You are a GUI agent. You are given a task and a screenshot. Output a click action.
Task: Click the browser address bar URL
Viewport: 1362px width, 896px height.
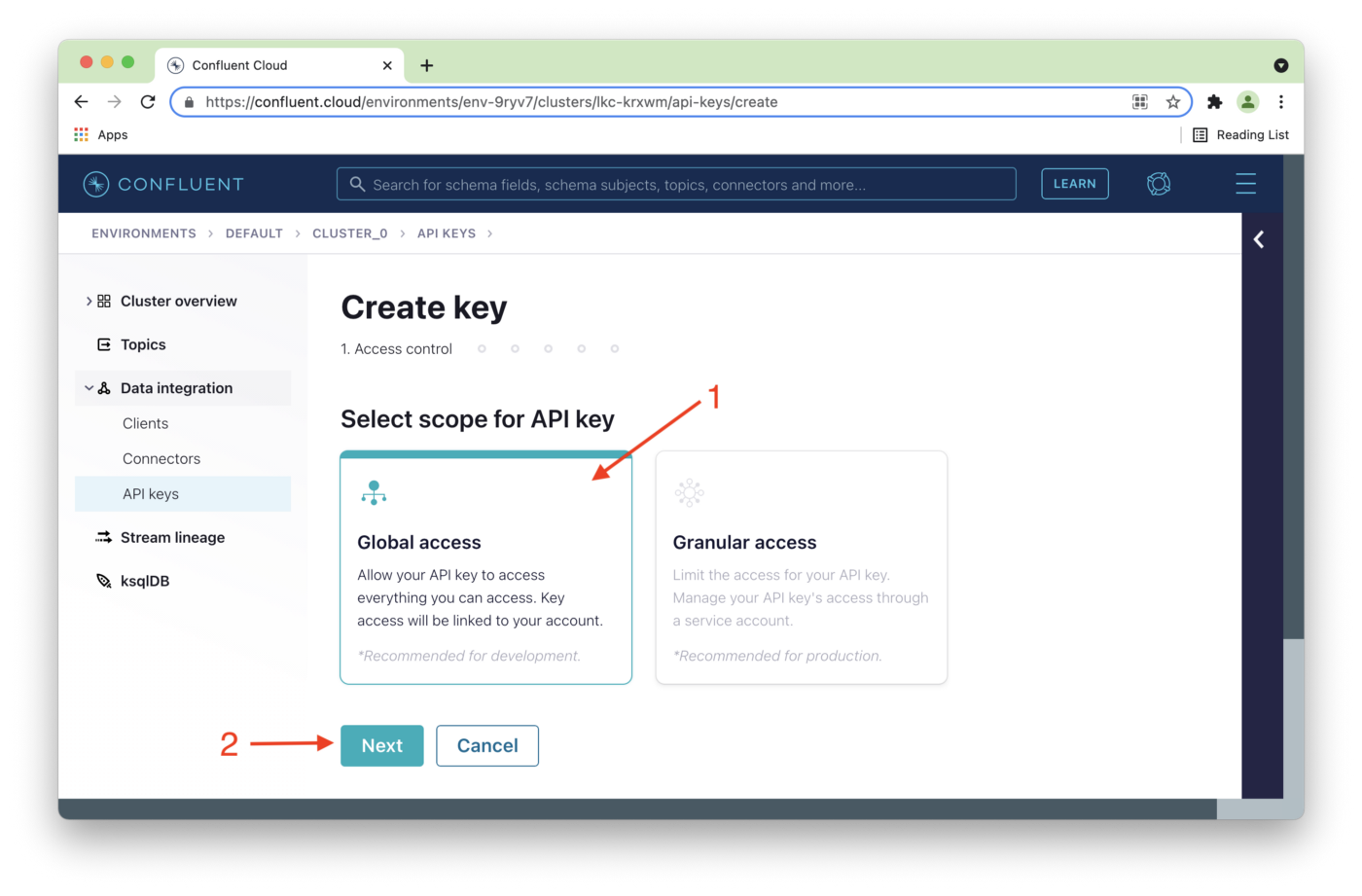pyautogui.click(x=491, y=101)
